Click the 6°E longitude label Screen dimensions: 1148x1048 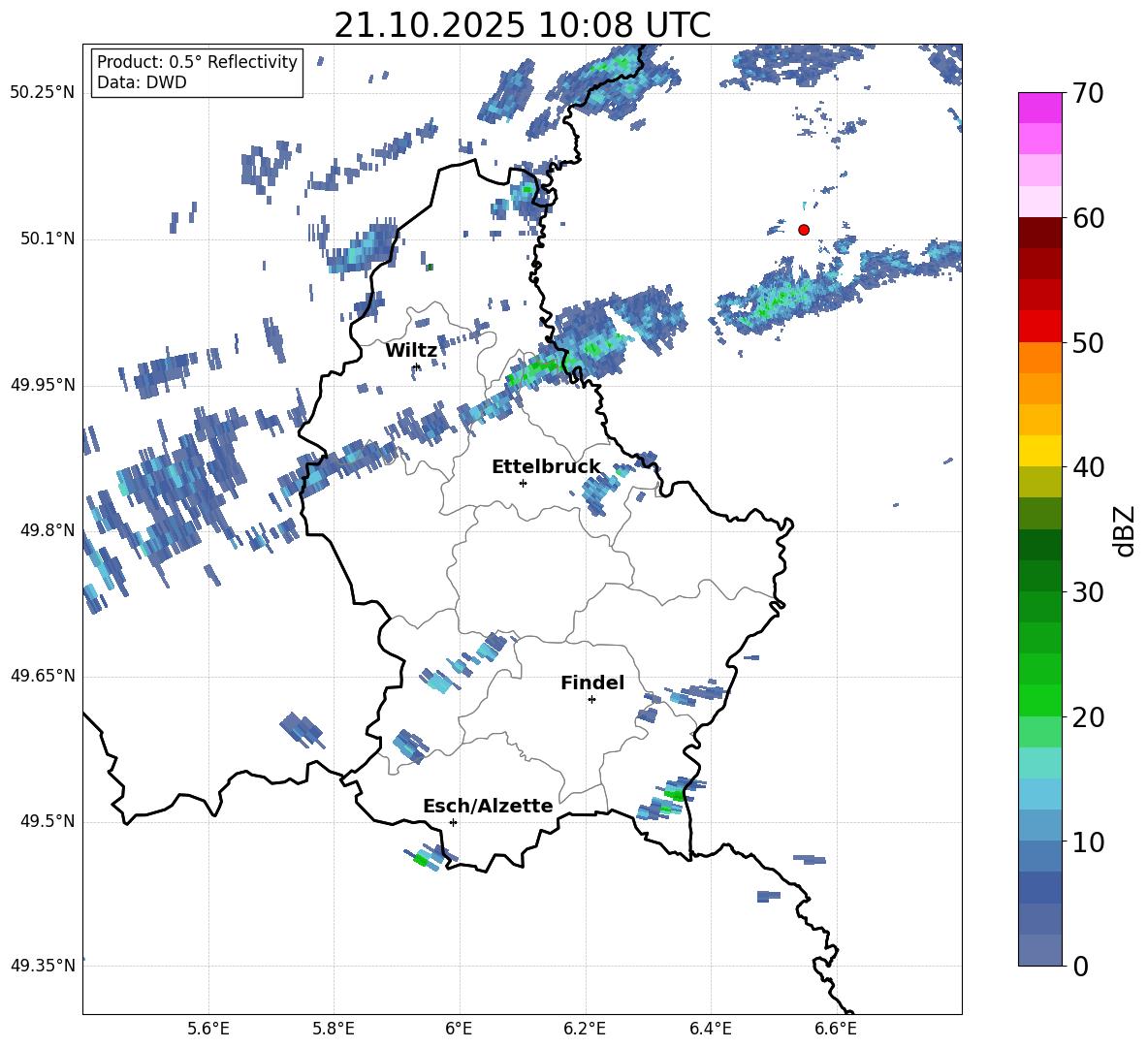(x=459, y=1029)
